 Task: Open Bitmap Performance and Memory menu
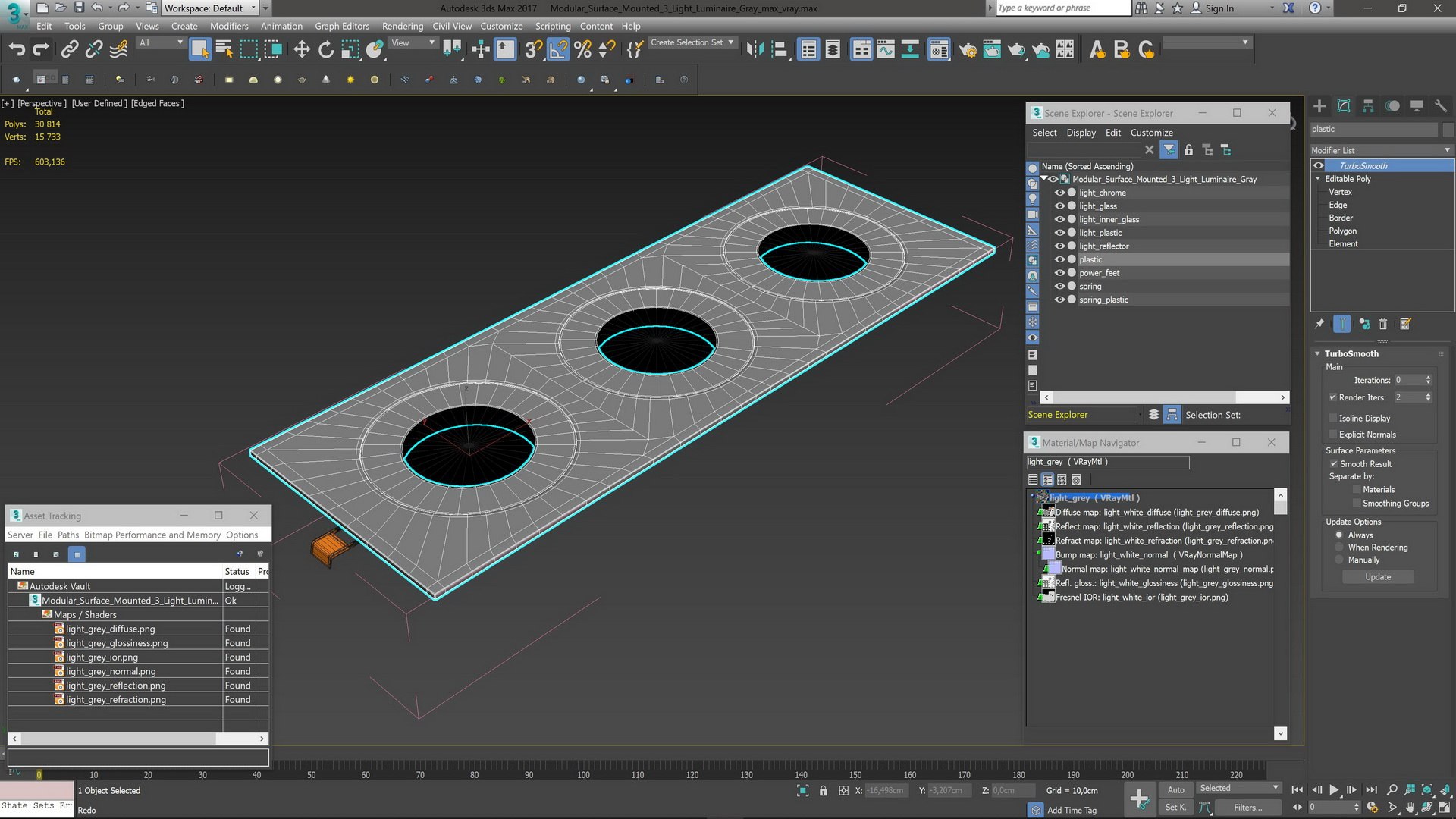(152, 535)
